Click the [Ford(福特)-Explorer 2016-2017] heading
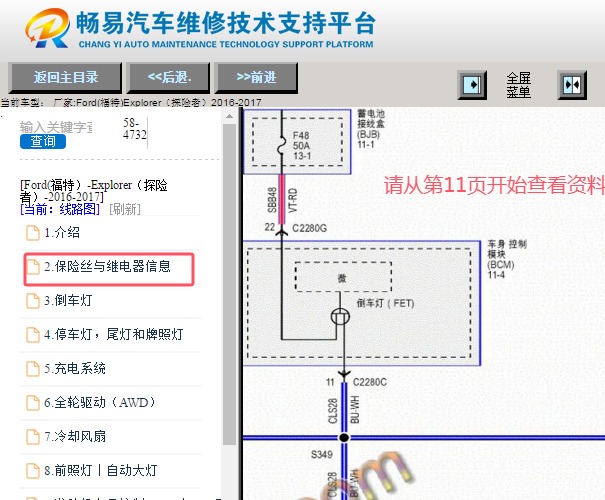This screenshot has width=605, height=500. click(x=94, y=191)
